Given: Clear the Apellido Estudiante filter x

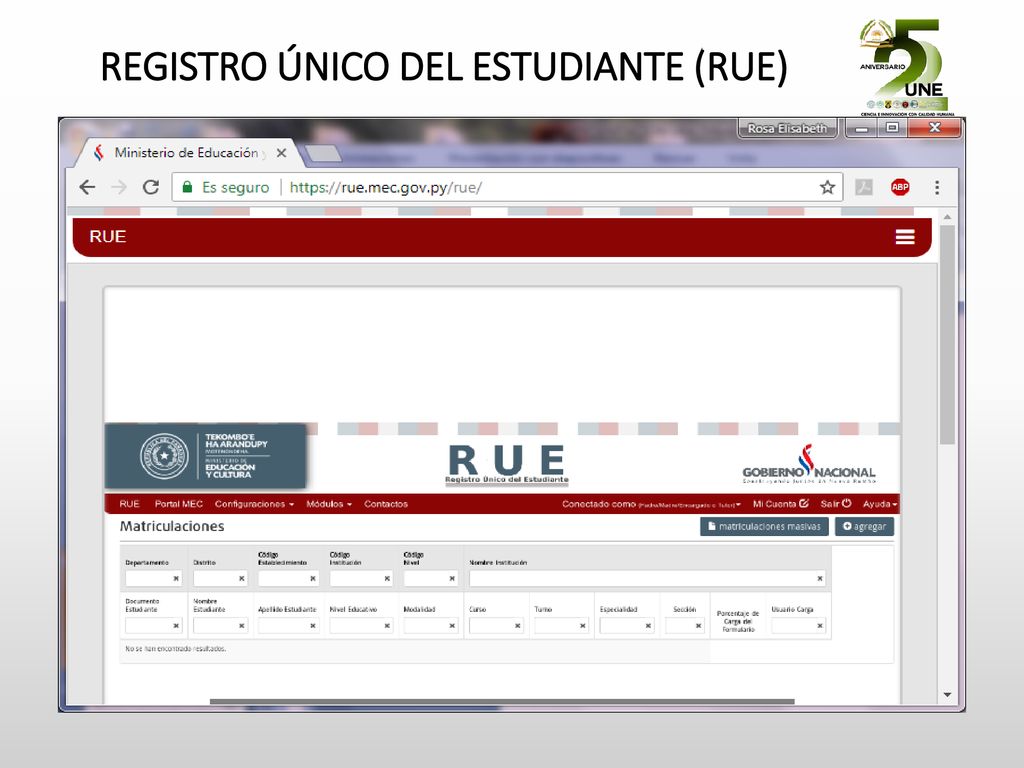Looking at the screenshot, I should pyautogui.click(x=313, y=626).
